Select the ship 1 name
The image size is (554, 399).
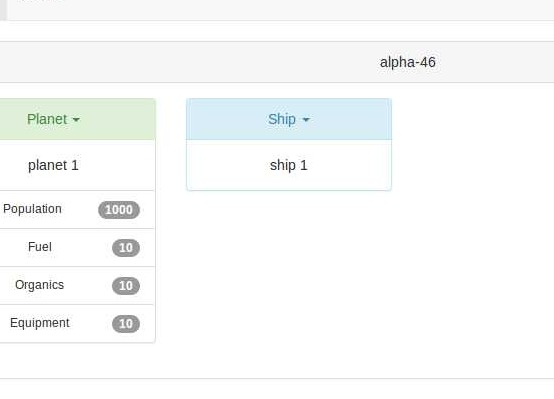pyautogui.click(x=289, y=165)
